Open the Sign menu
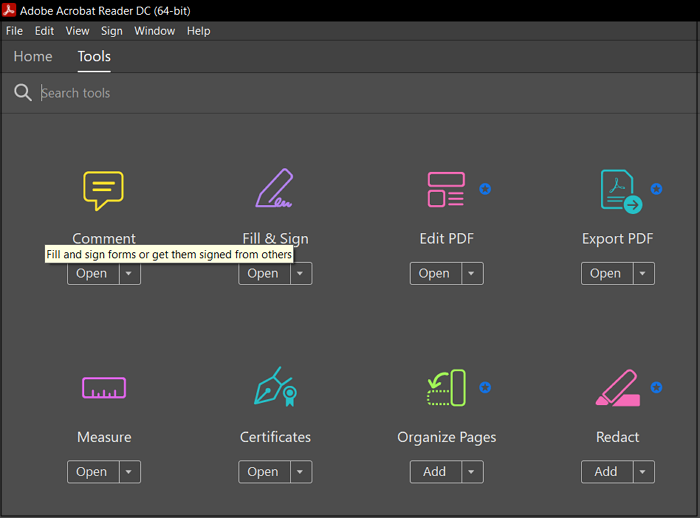The width and height of the screenshot is (700, 518). 112,31
